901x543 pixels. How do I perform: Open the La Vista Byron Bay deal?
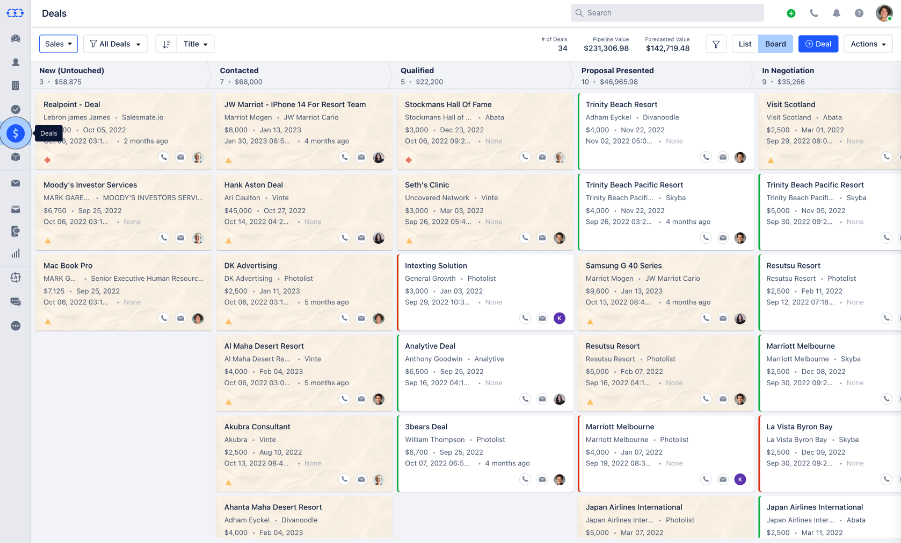click(799, 426)
